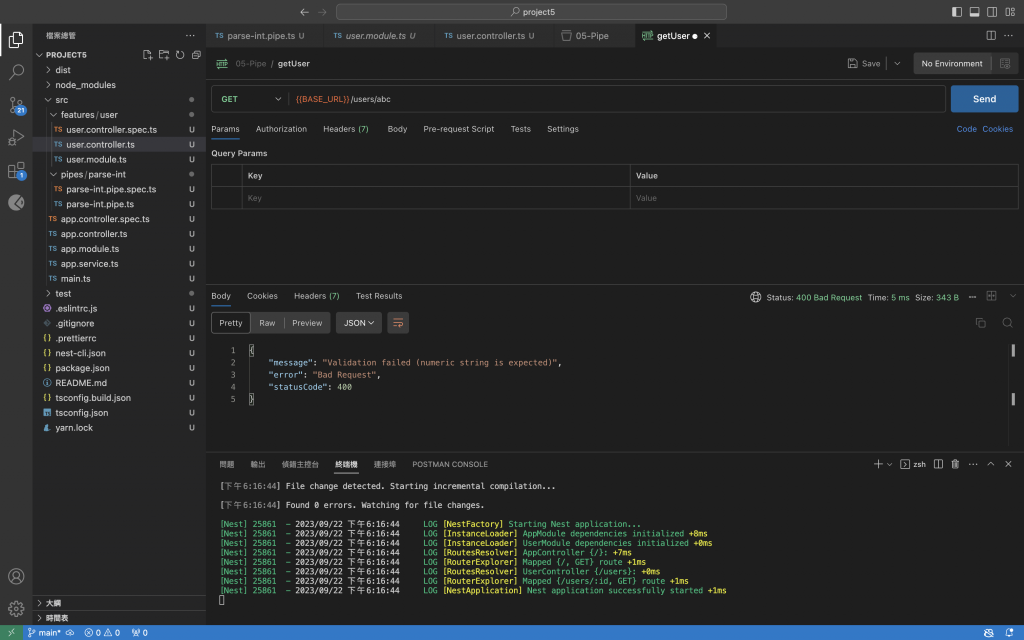This screenshot has width=1024, height=640.
Task: Toggle the primary sidebar layout button
Action: 956,11
